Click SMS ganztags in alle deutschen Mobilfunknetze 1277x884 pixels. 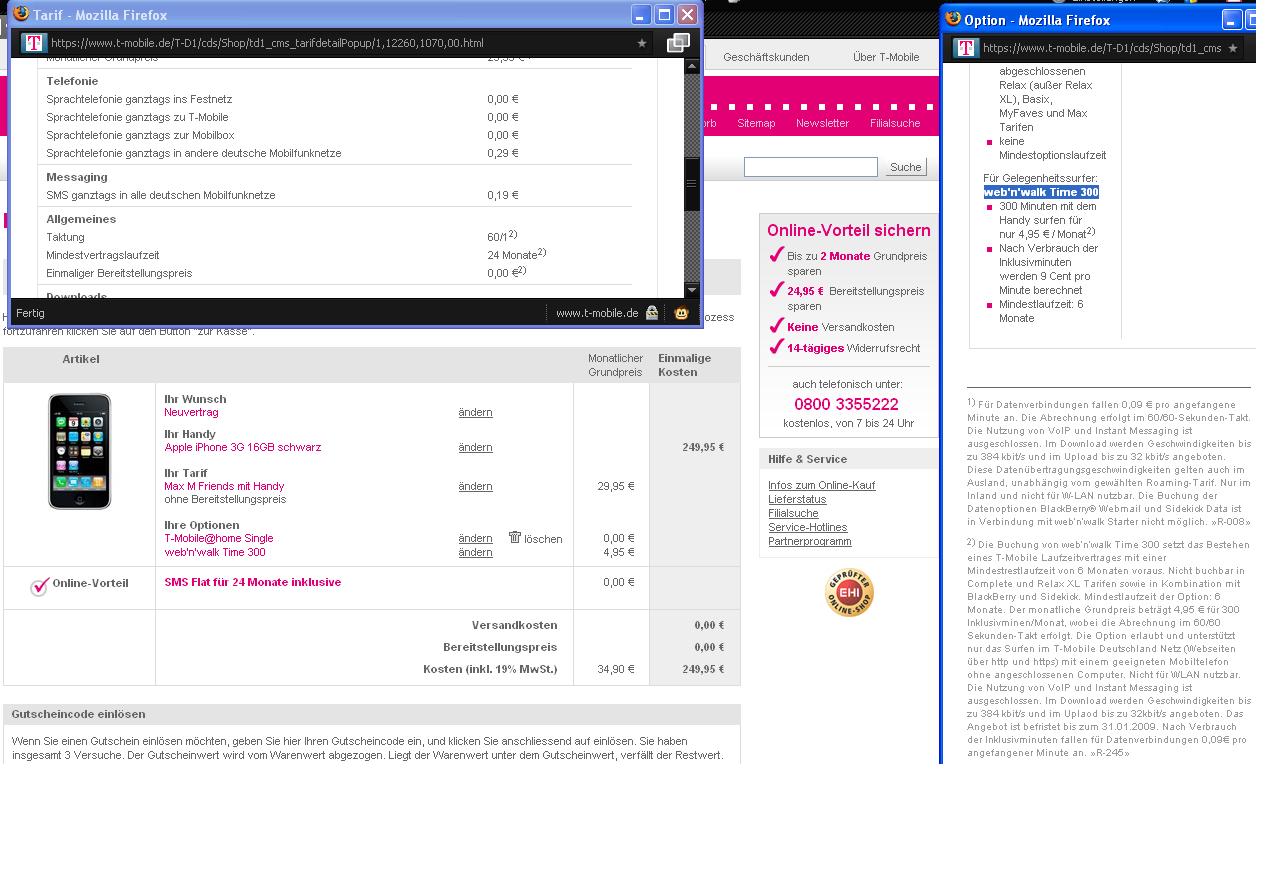tap(160, 195)
